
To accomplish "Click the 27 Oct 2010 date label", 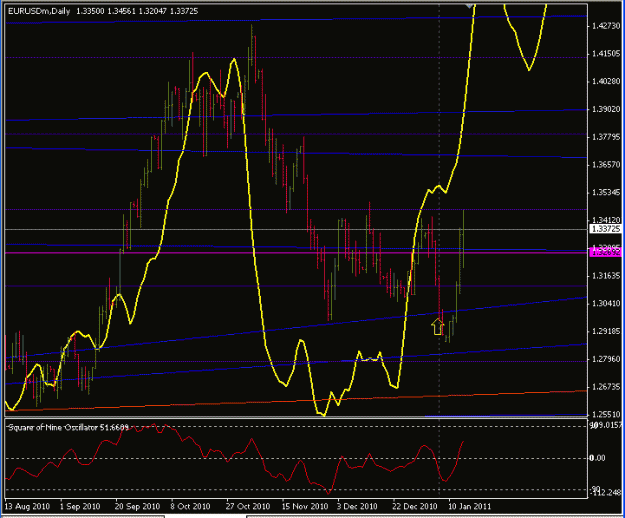I will 248,506.
